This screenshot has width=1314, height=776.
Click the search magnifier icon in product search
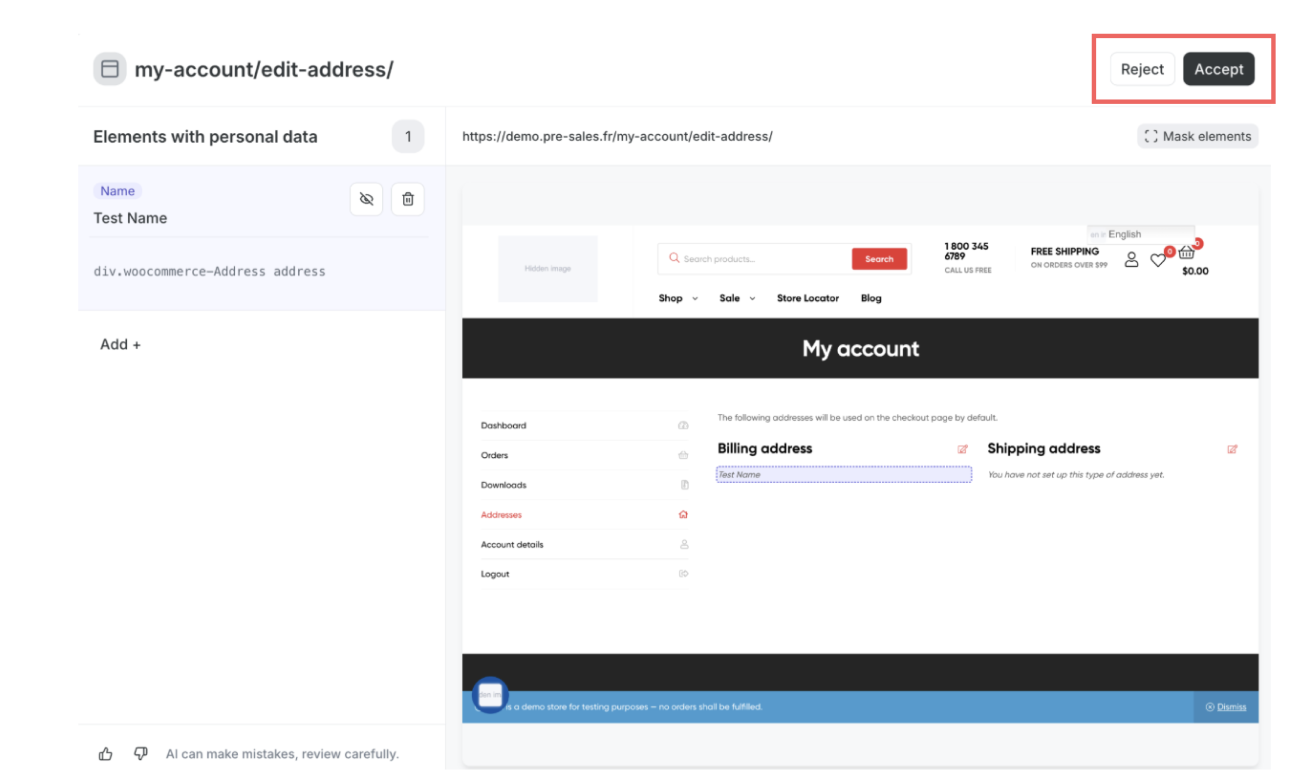click(675, 259)
